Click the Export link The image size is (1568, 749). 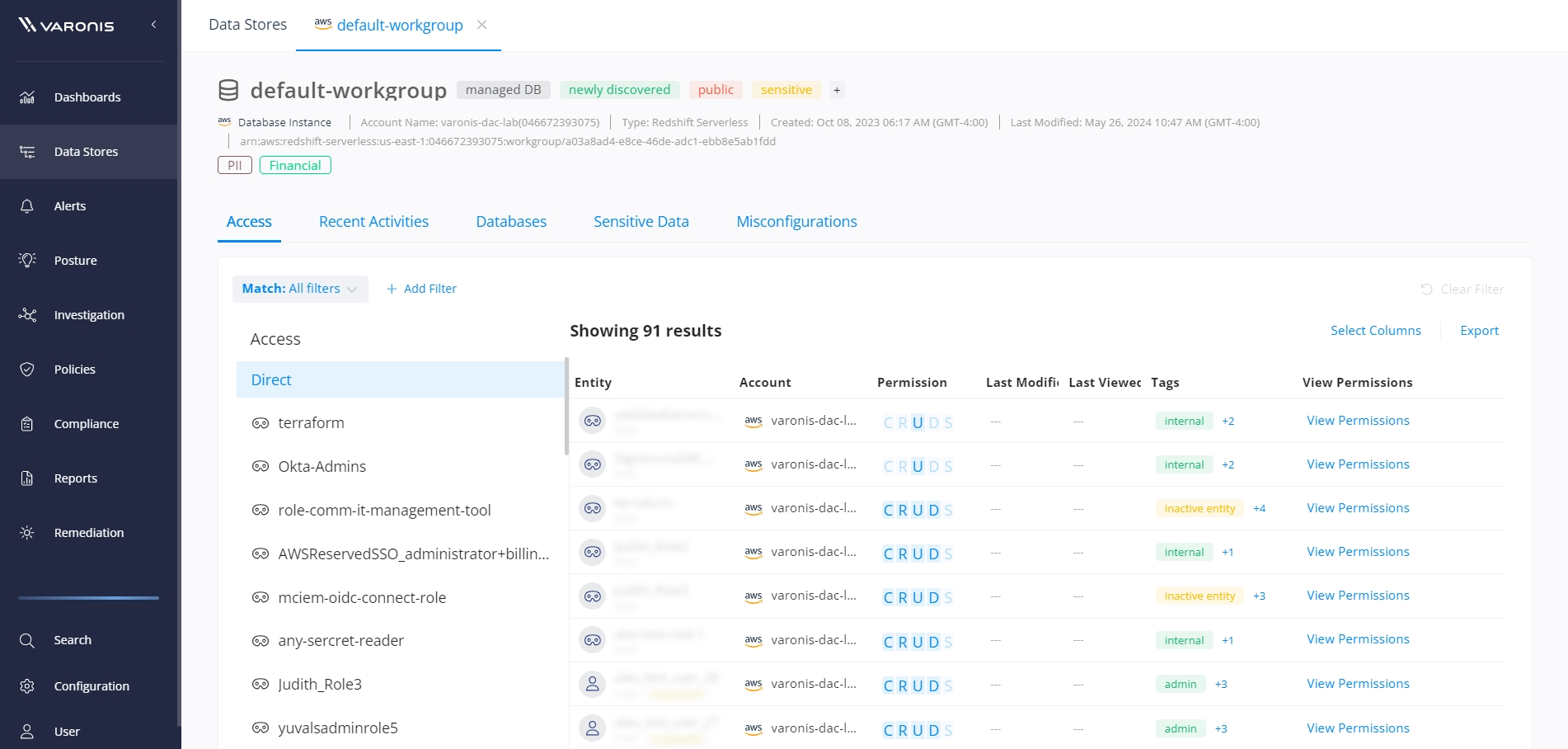point(1479,331)
